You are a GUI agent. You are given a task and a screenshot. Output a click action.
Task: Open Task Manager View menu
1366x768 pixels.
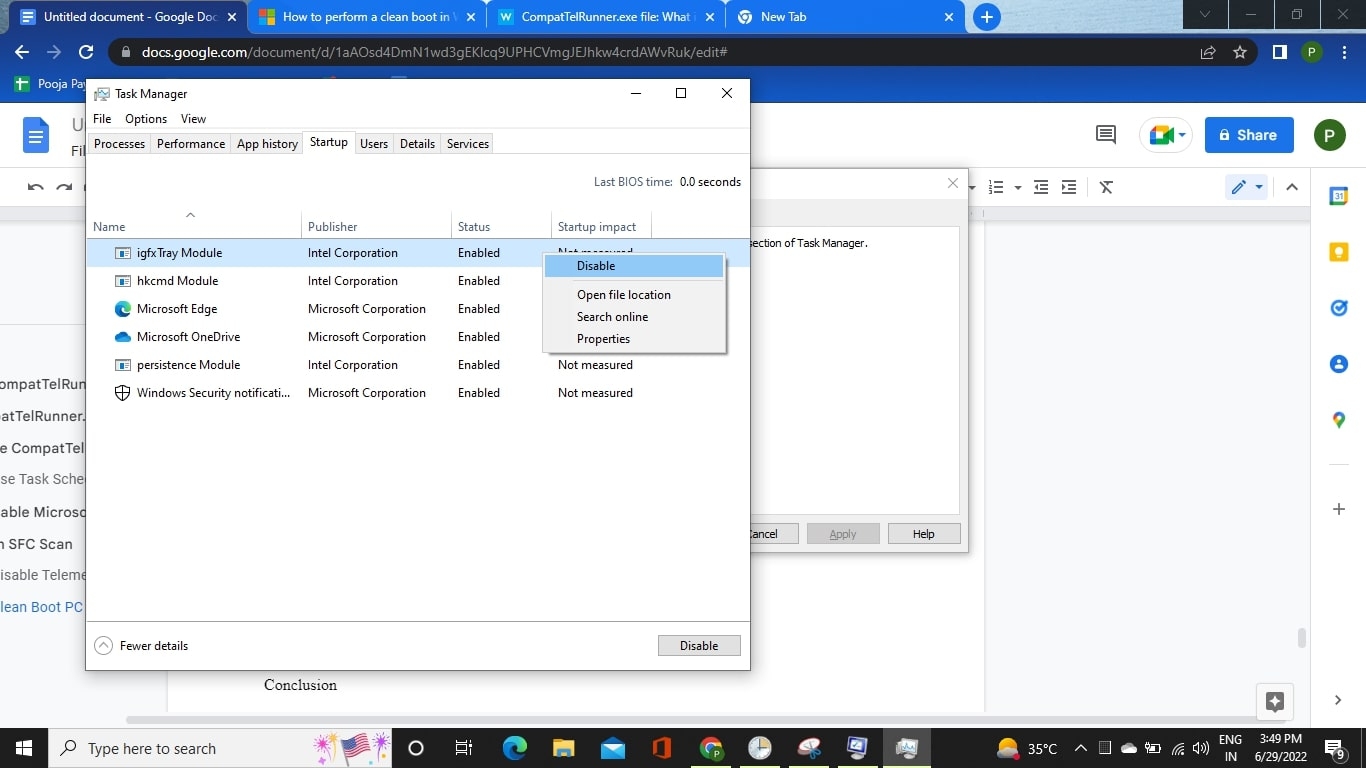[193, 119]
